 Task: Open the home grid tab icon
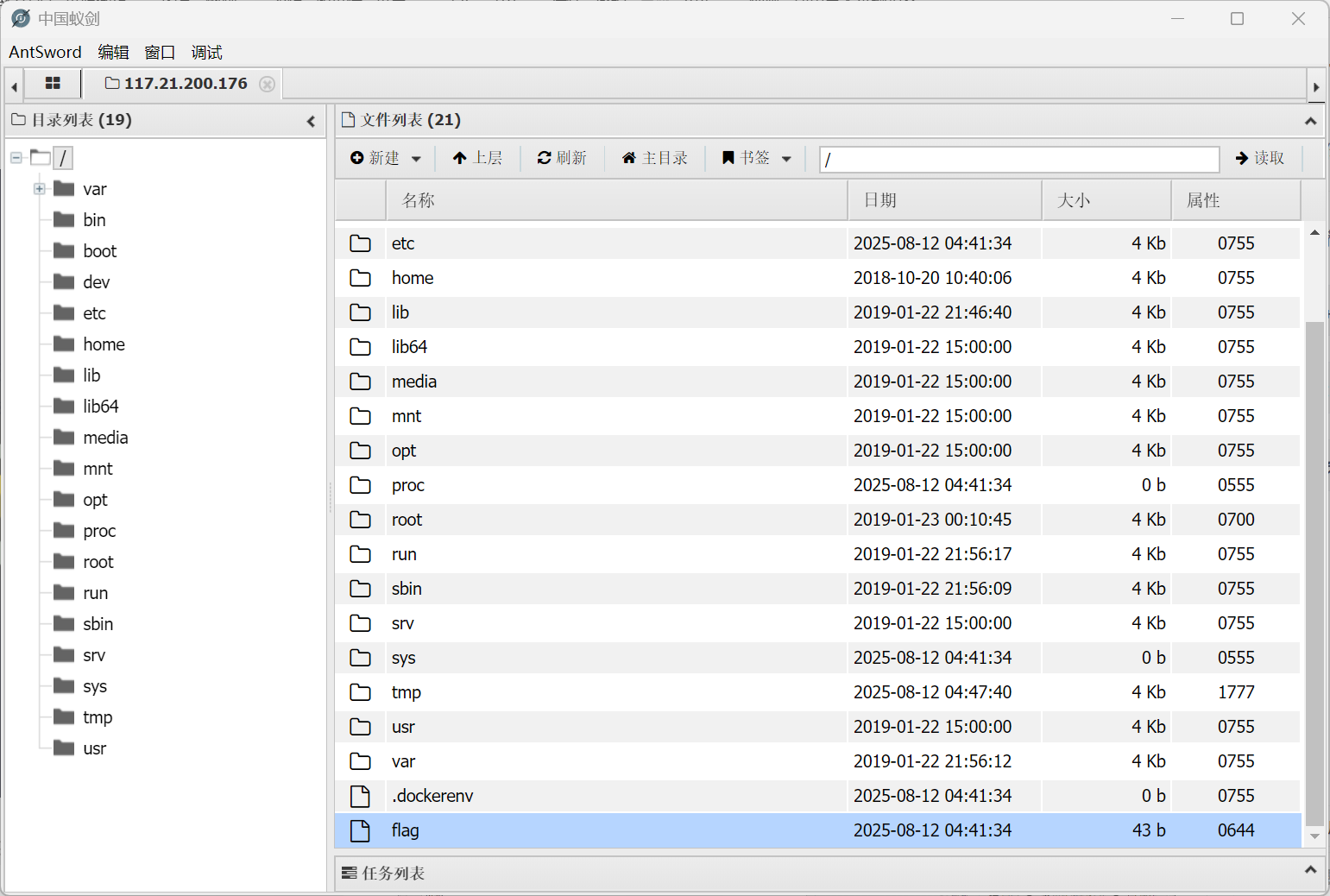(x=53, y=84)
